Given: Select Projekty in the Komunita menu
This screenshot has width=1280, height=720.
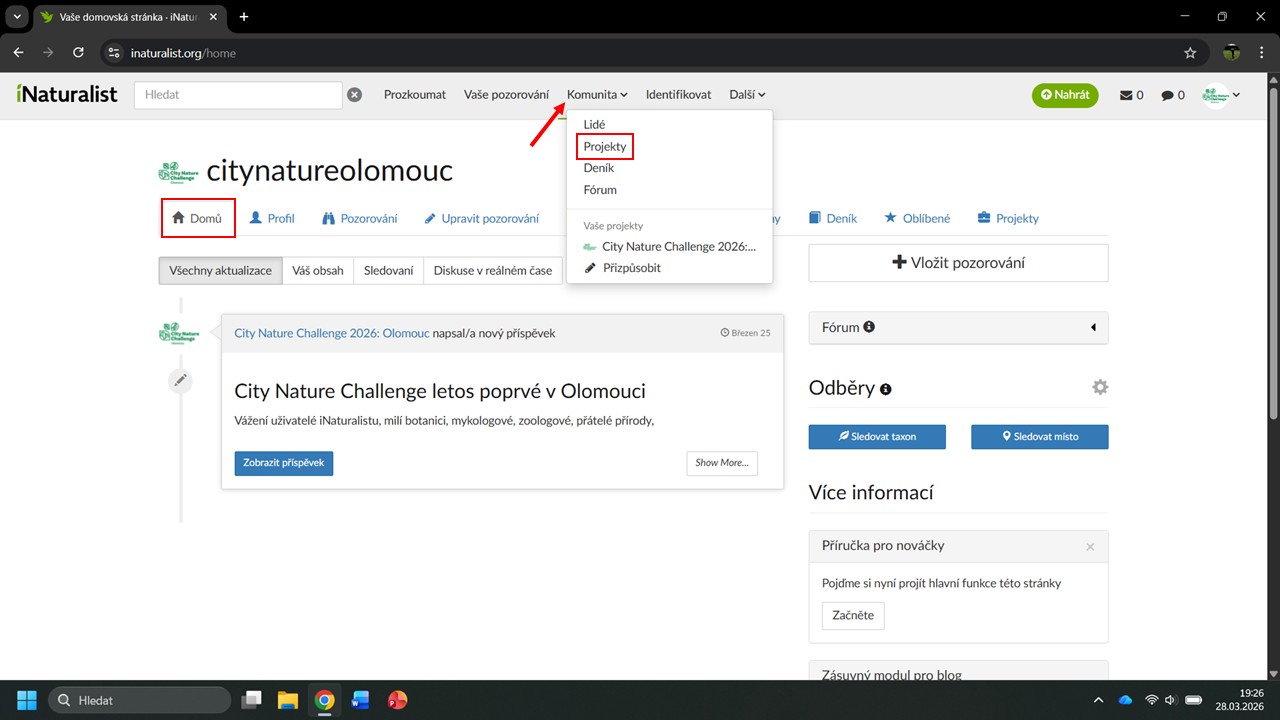Looking at the screenshot, I should tap(605, 146).
